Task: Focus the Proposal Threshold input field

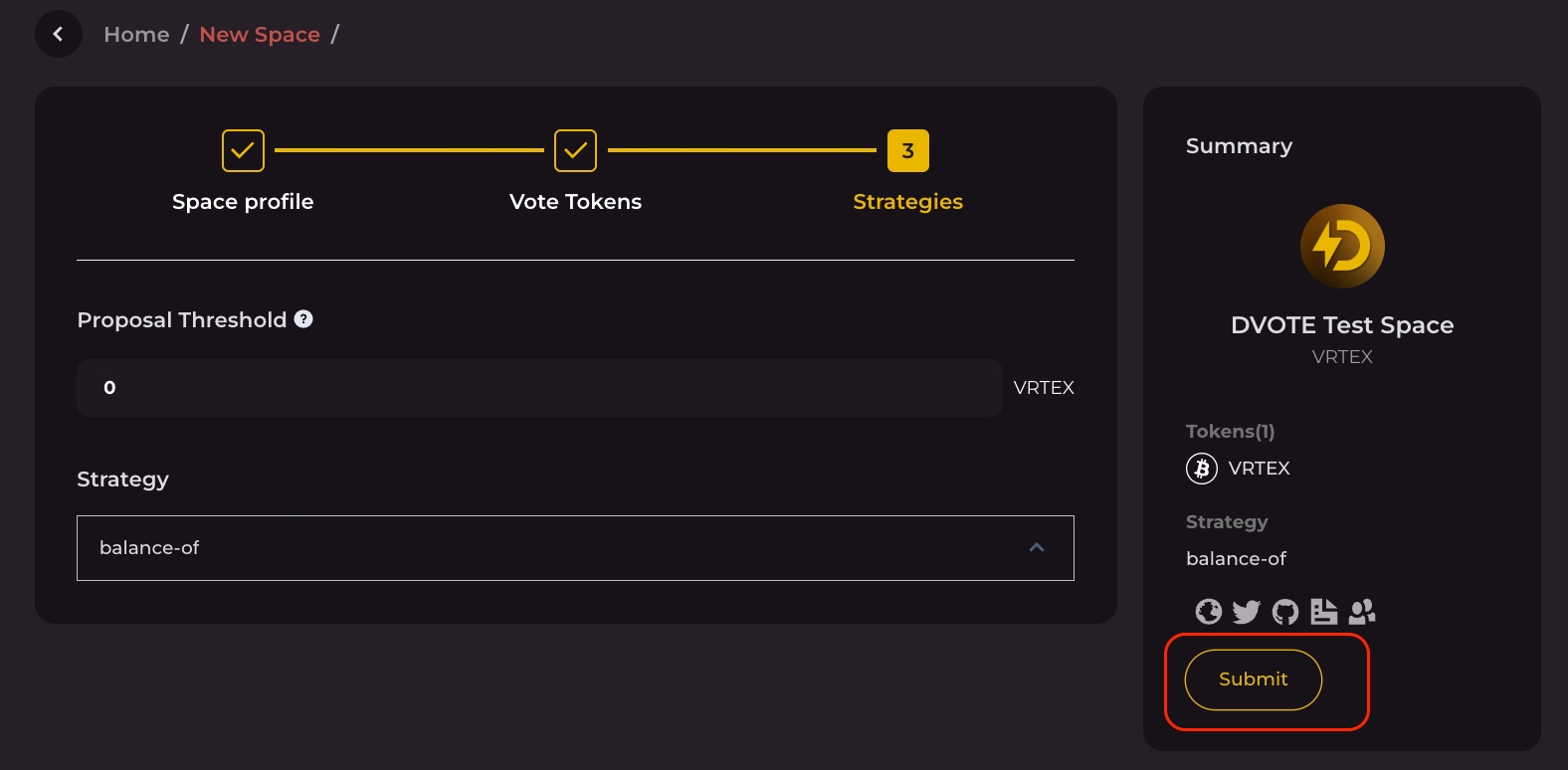Action: click(x=539, y=388)
